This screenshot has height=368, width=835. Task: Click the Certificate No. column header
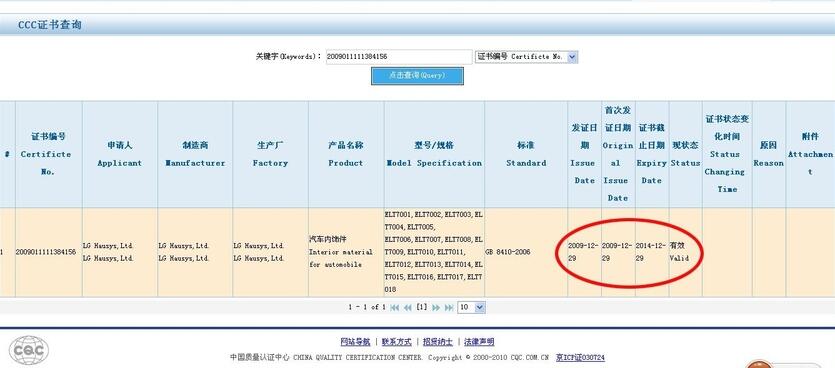coord(48,154)
